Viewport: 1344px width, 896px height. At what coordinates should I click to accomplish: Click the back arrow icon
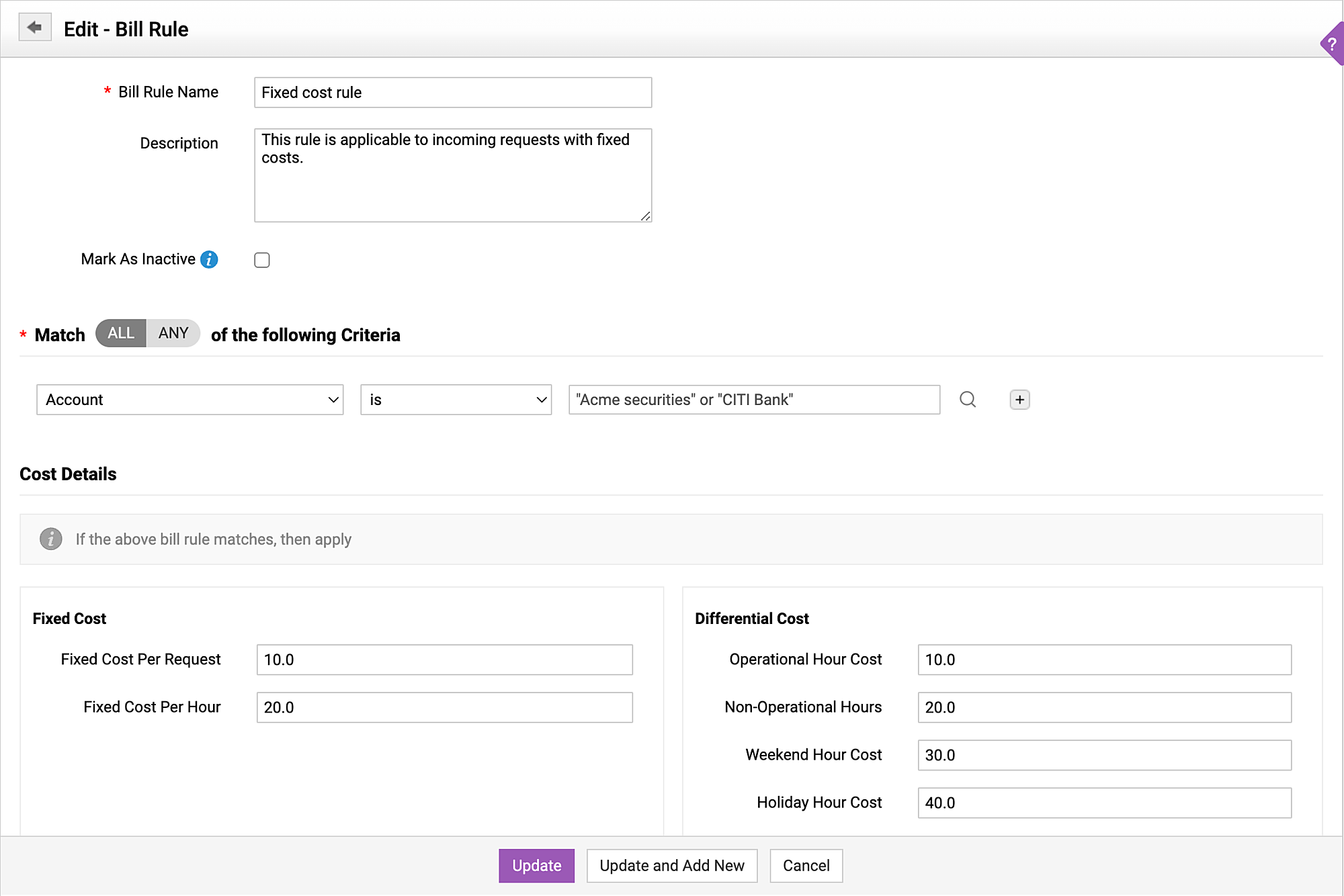[x=35, y=28]
